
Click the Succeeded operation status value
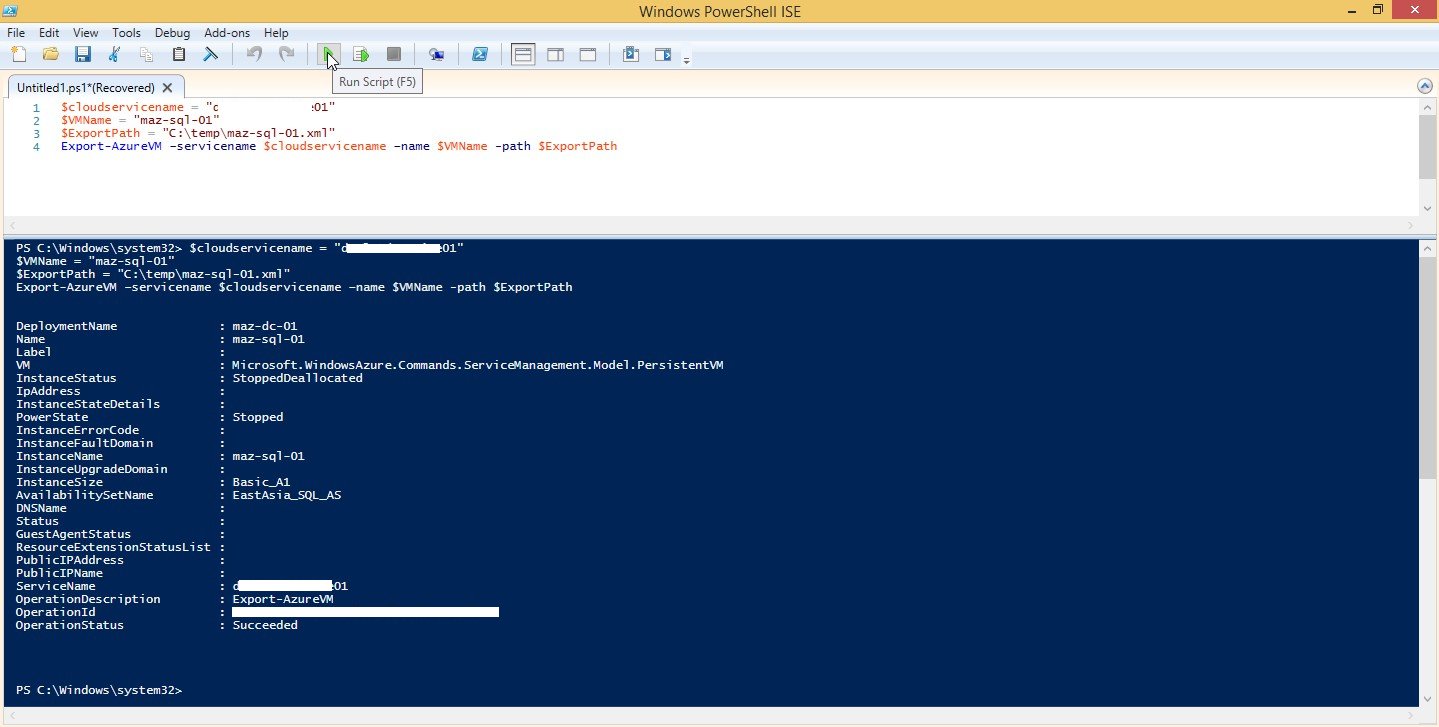point(265,625)
